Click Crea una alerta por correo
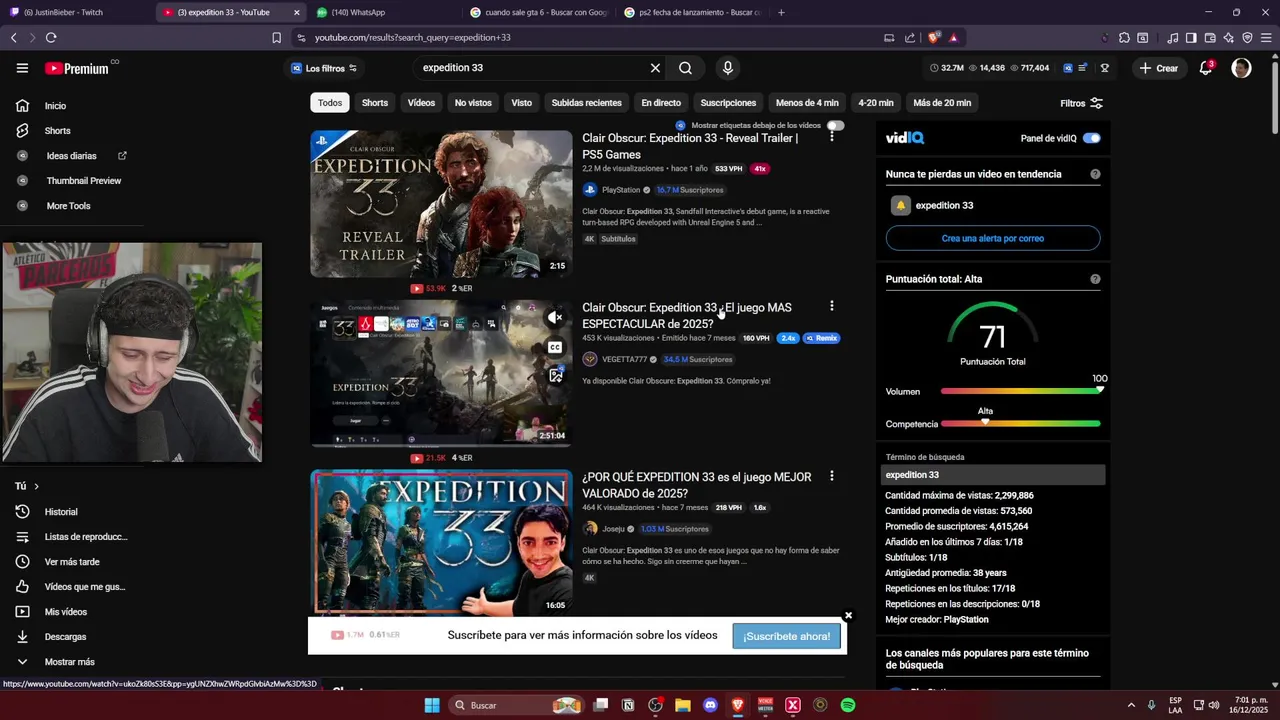The image size is (1280, 720). (993, 239)
